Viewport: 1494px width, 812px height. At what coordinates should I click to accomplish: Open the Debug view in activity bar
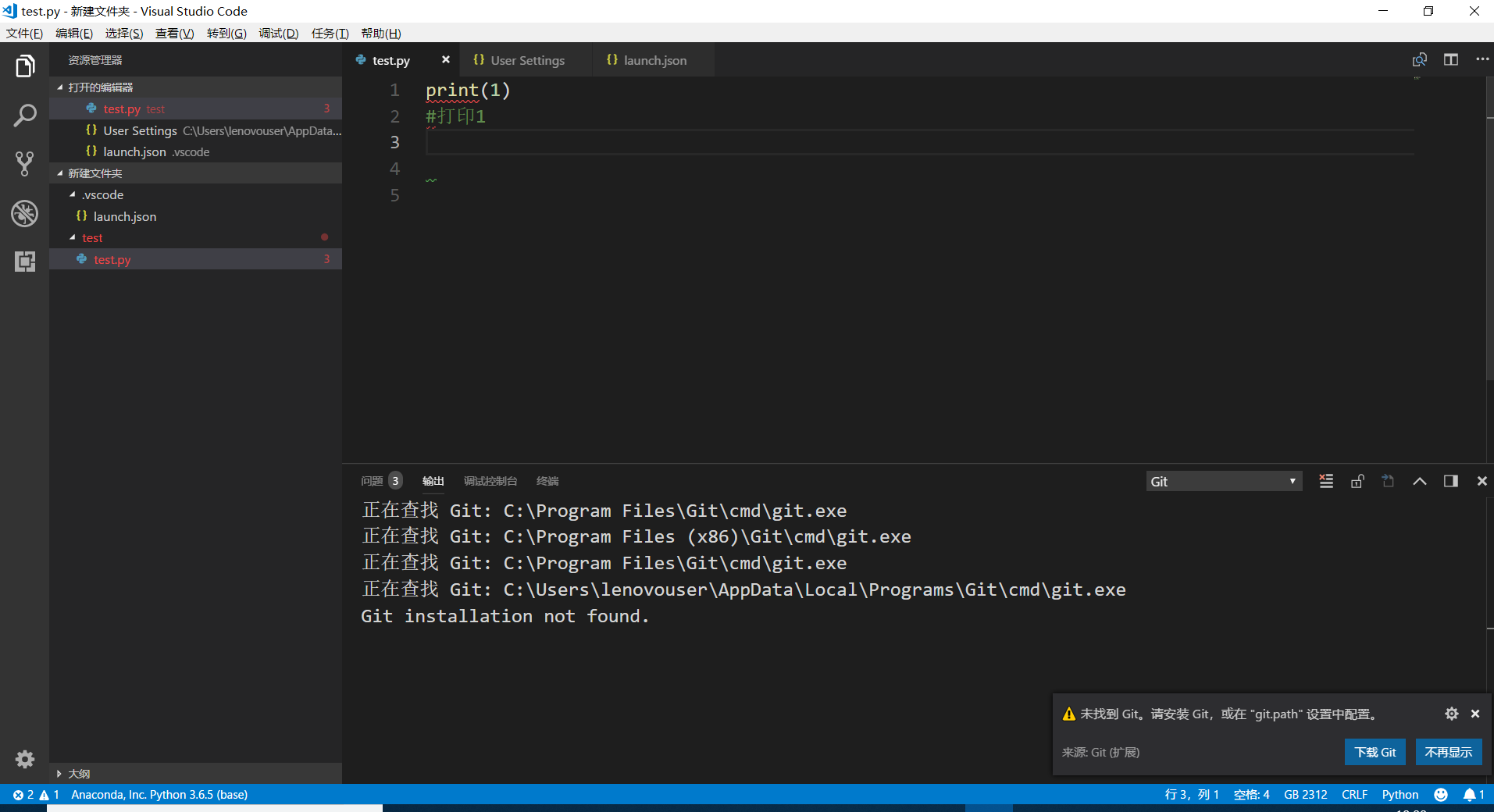[24, 213]
